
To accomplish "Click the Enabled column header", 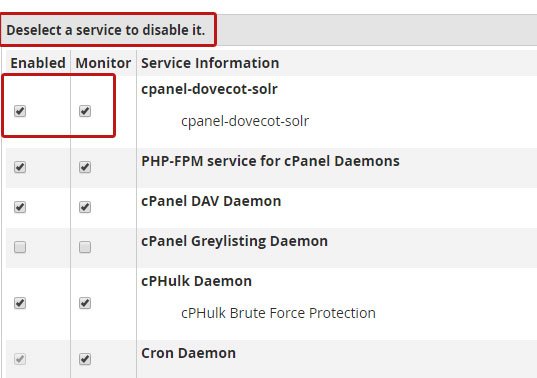I will [x=38, y=63].
